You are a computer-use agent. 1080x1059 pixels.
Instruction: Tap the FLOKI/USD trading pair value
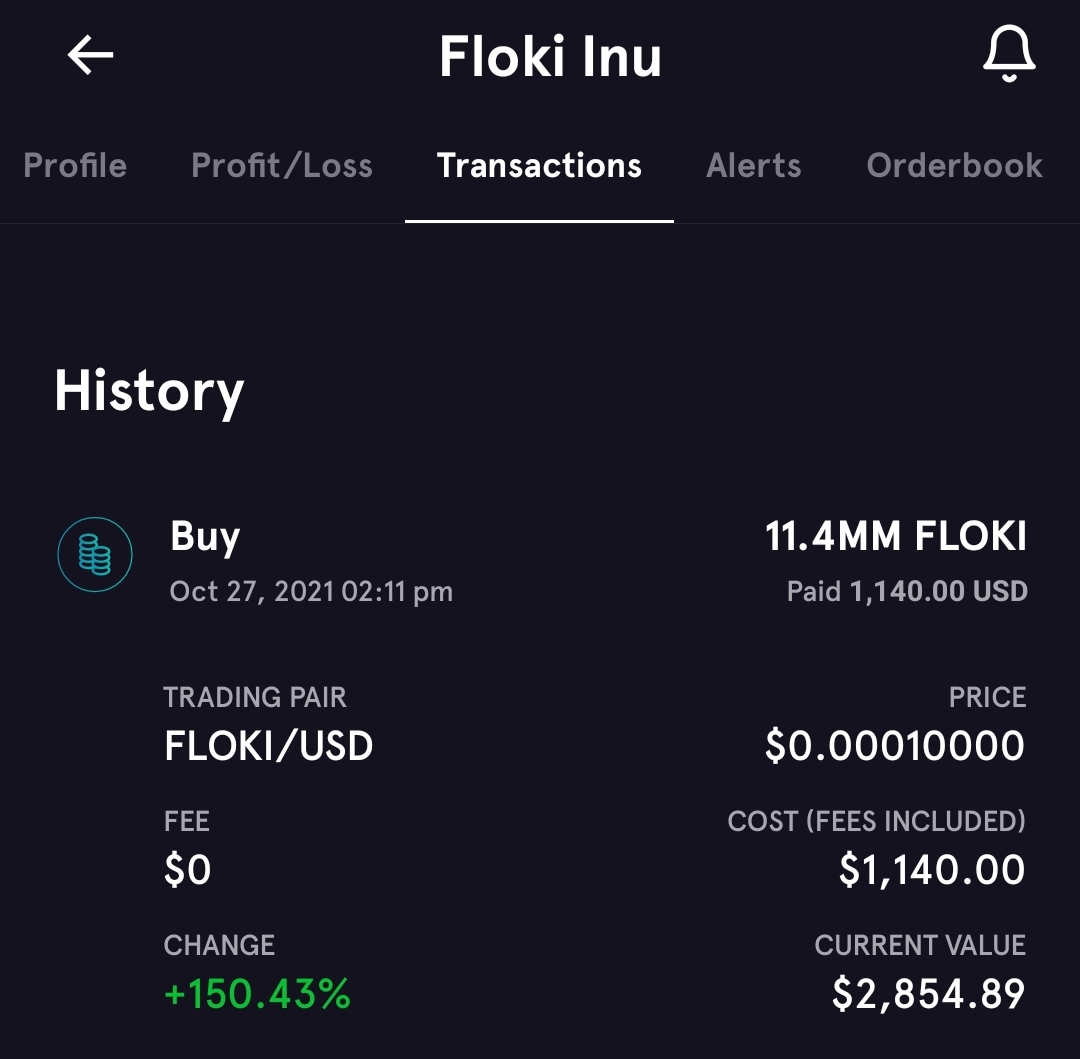tap(269, 746)
